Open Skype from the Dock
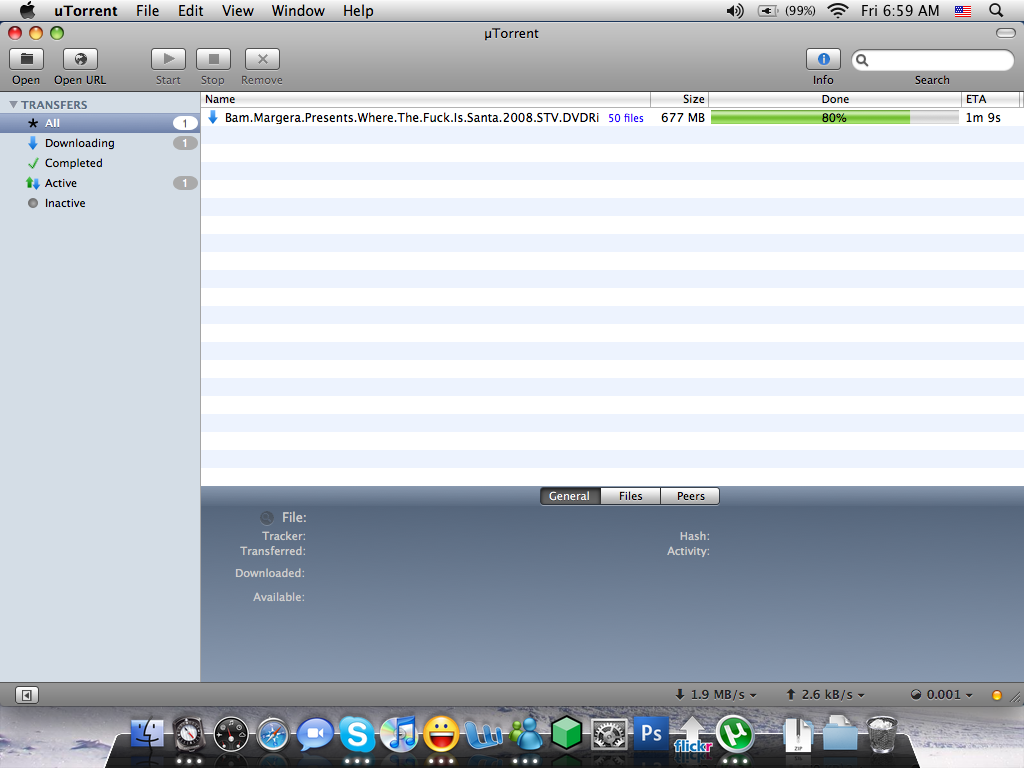 tap(357, 735)
